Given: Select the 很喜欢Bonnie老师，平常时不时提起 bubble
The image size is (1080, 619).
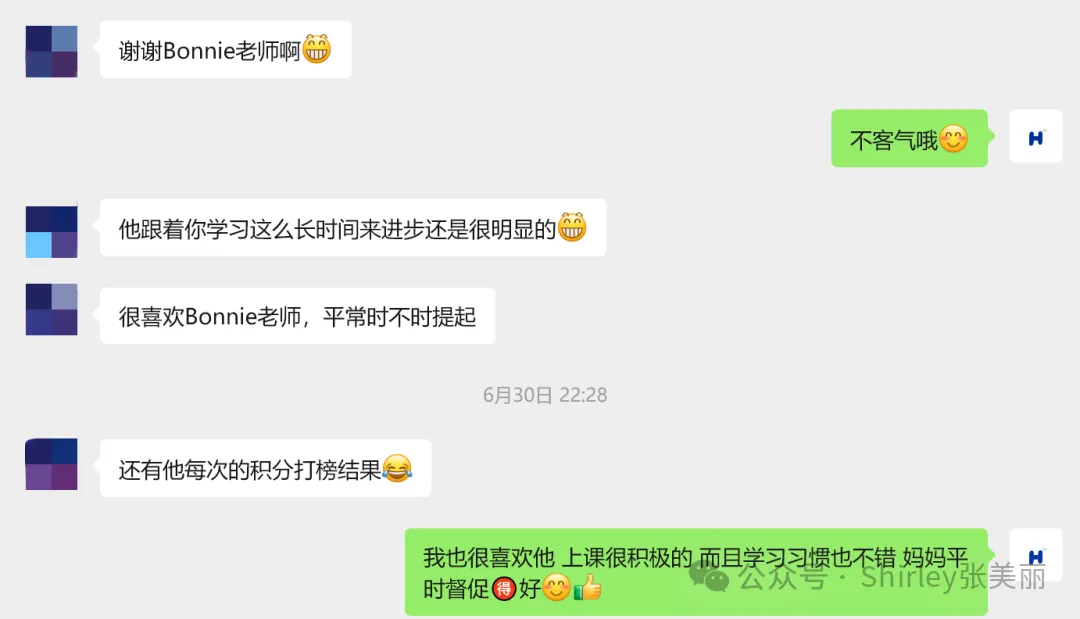Looking at the screenshot, I should 298,316.
